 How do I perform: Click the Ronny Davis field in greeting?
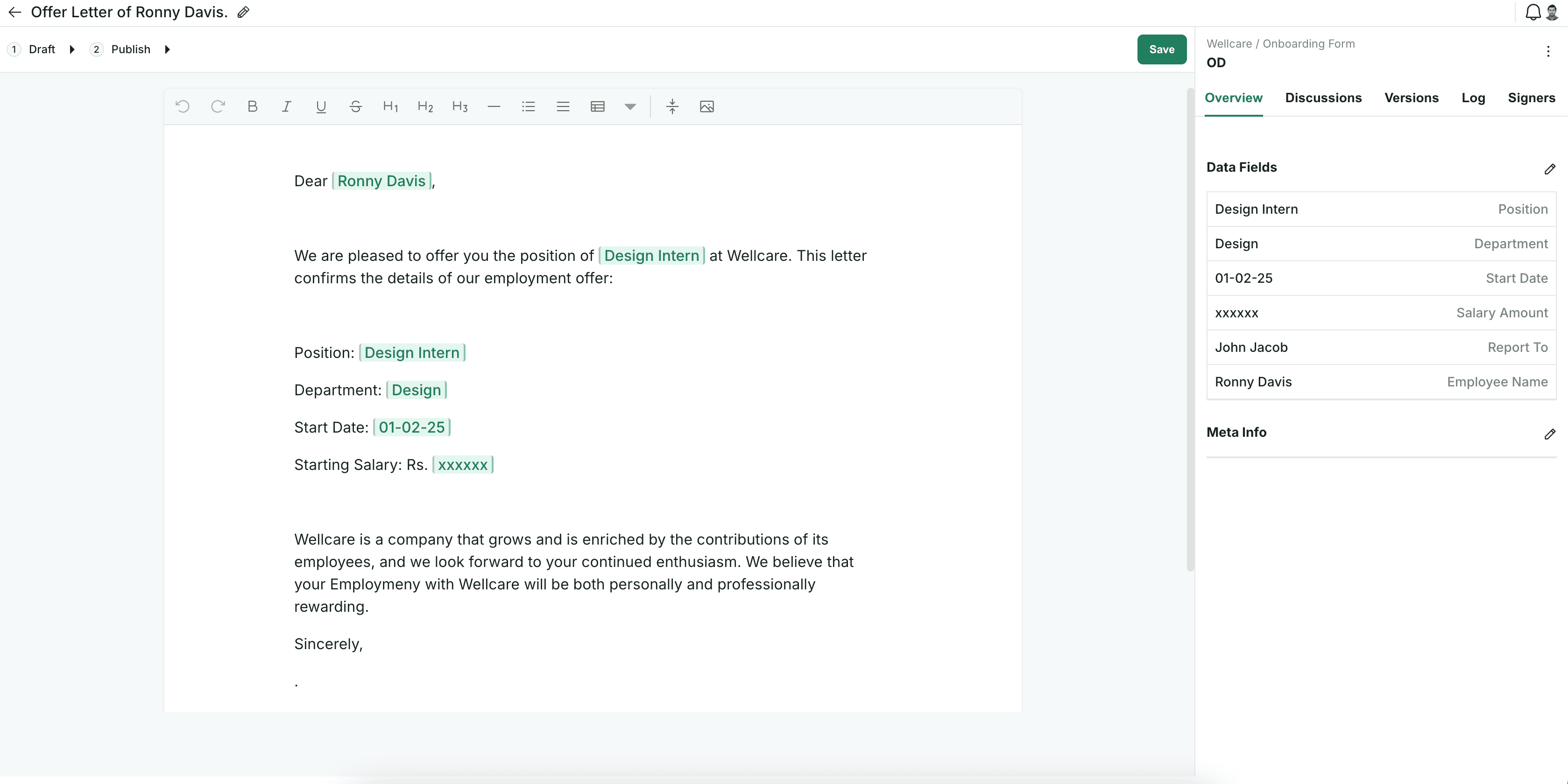[381, 181]
